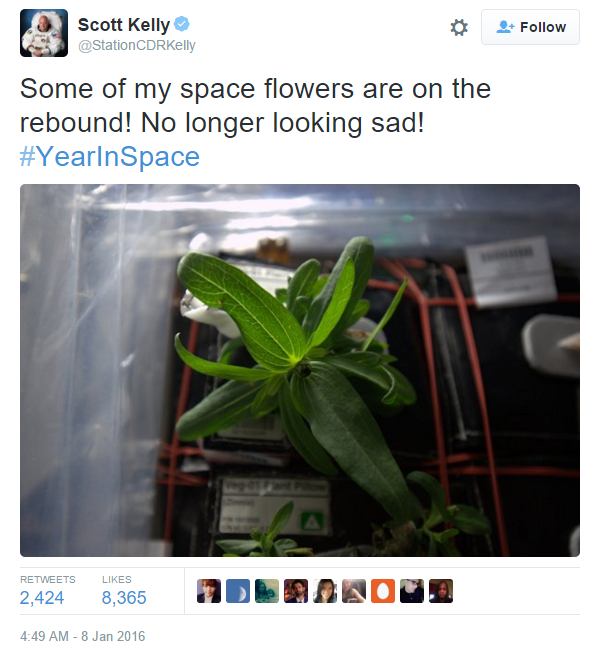Open the Scott Kelly display name link
The image size is (612, 660).
point(124,25)
